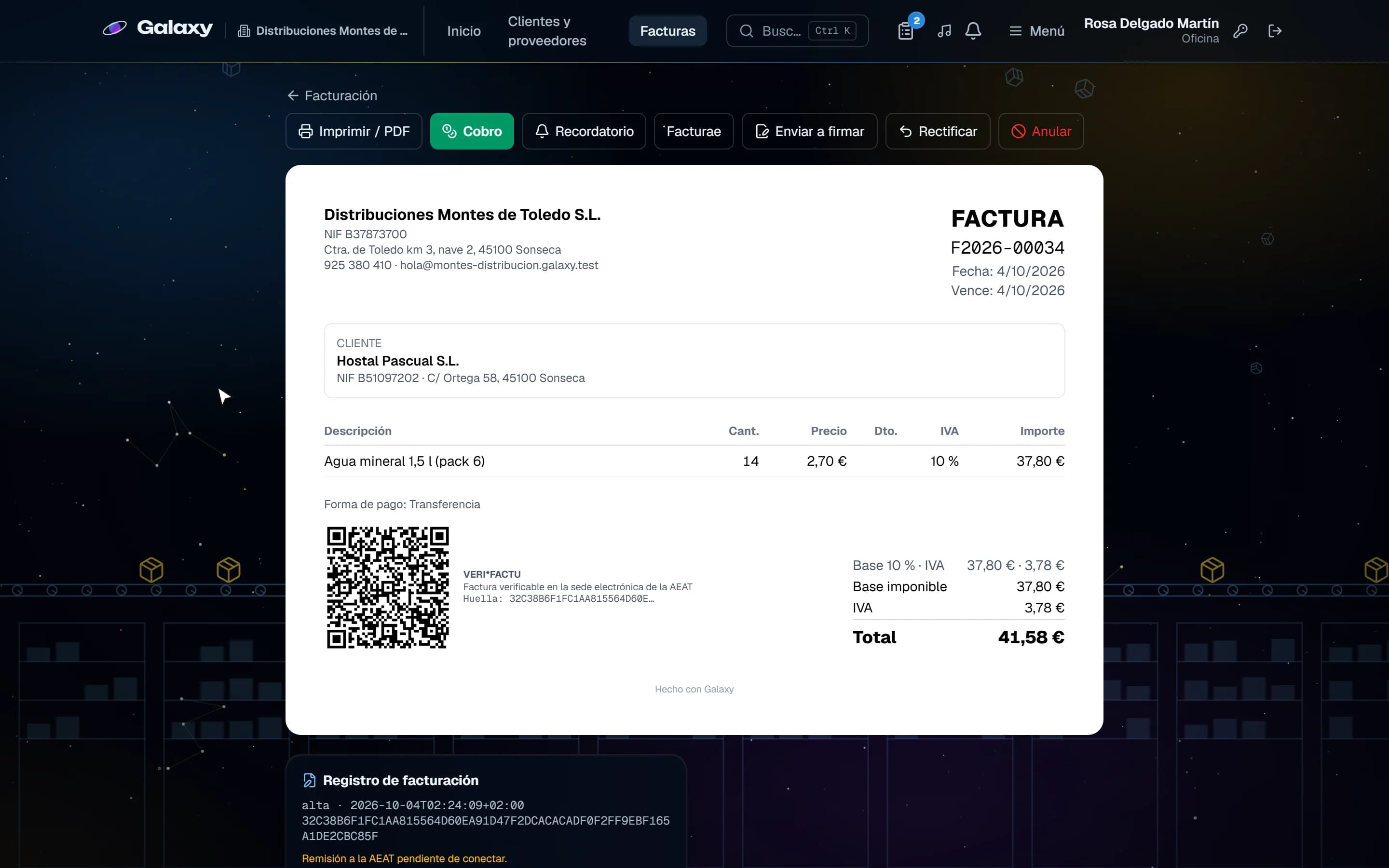Screen dimensions: 1389x868
Task: Click the music note icon
Action: [x=944, y=31]
